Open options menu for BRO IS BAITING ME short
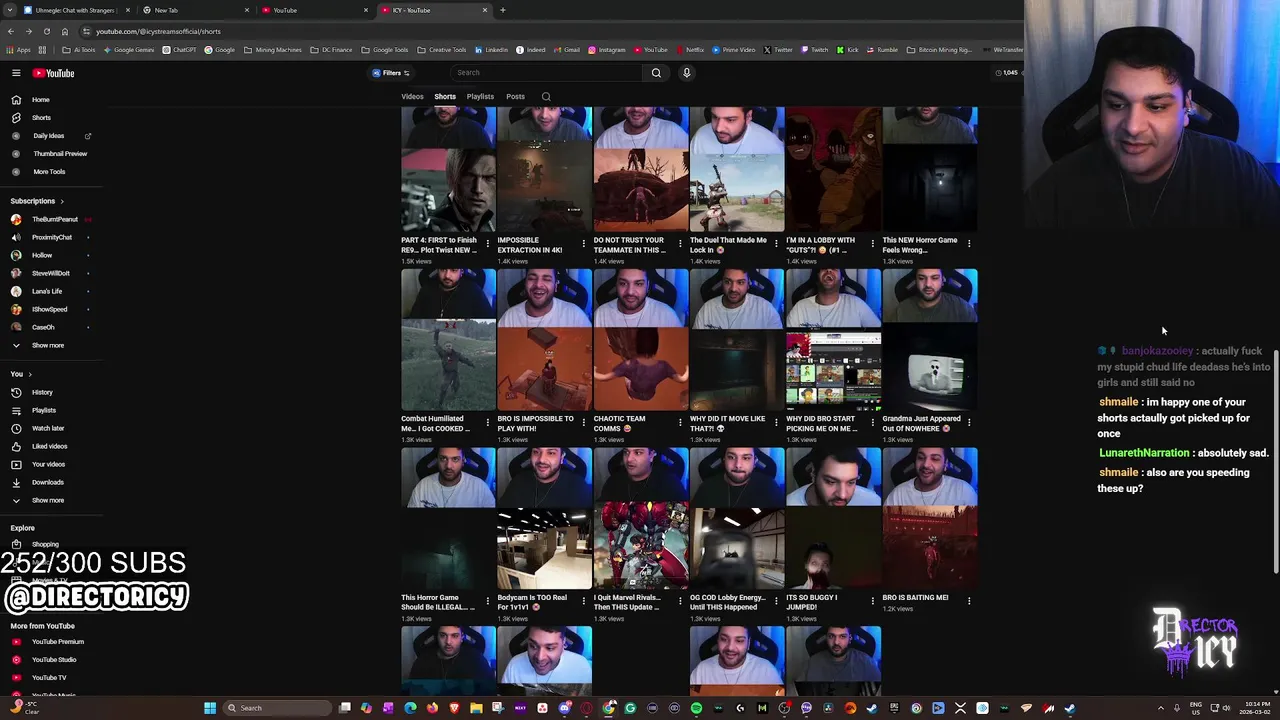 click(969, 601)
